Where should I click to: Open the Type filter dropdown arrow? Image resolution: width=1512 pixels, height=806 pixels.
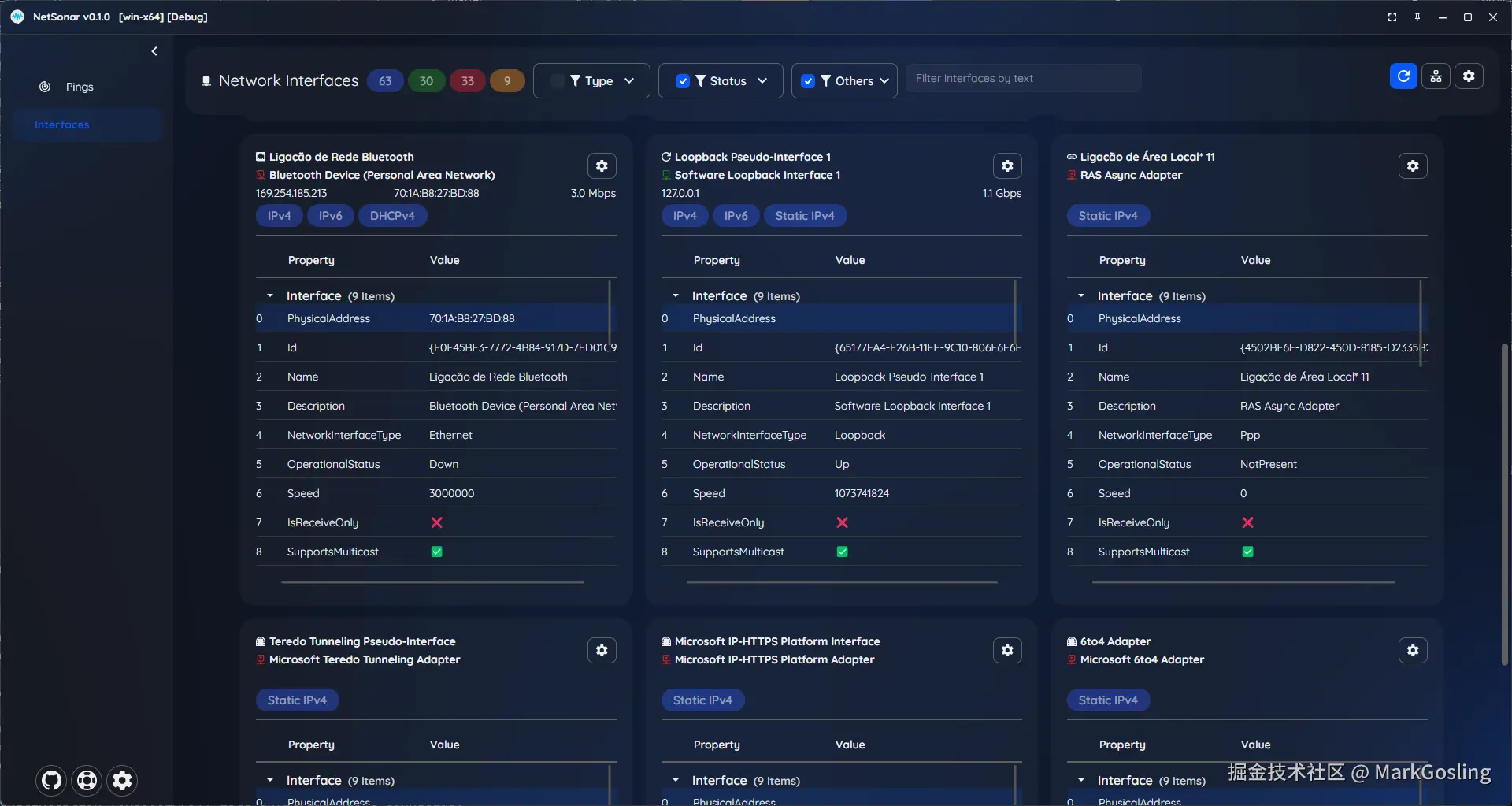point(629,81)
